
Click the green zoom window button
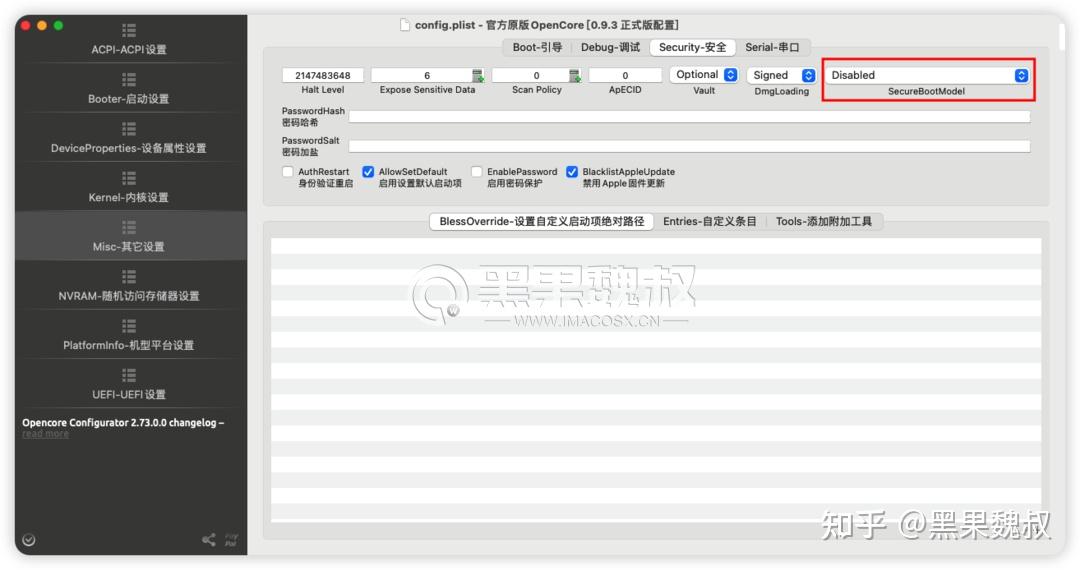click(x=59, y=25)
